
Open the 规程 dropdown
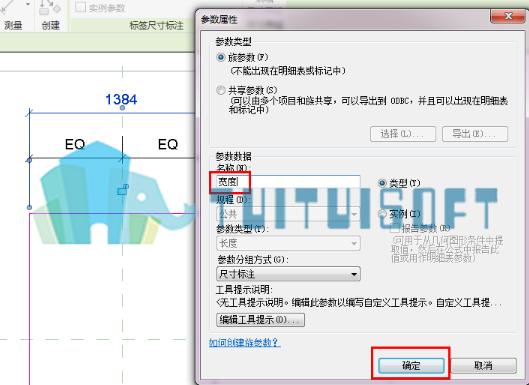click(288, 214)
